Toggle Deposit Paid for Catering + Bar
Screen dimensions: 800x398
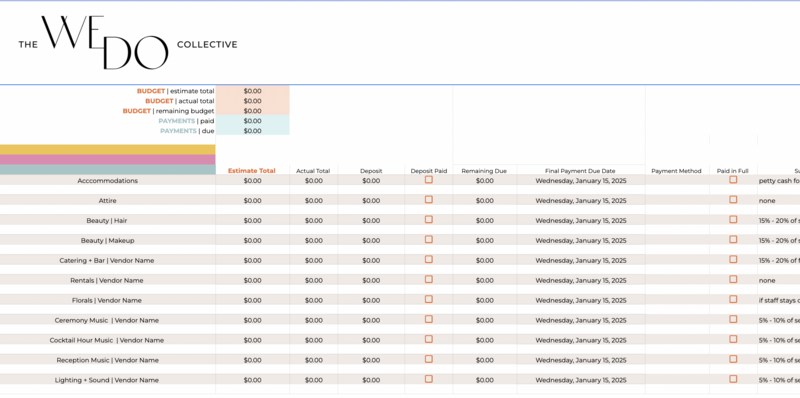pyautogui.click(x=429, y=259)
